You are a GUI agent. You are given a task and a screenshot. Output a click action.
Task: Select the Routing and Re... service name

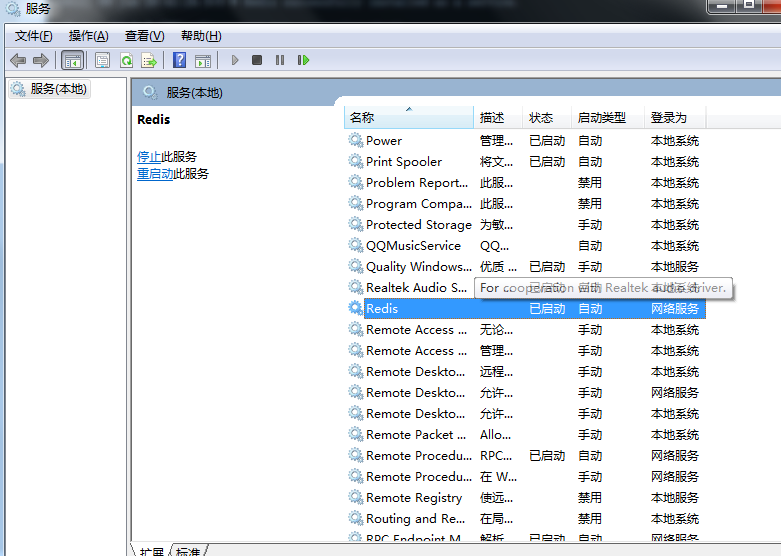click(x=416, y=519)
